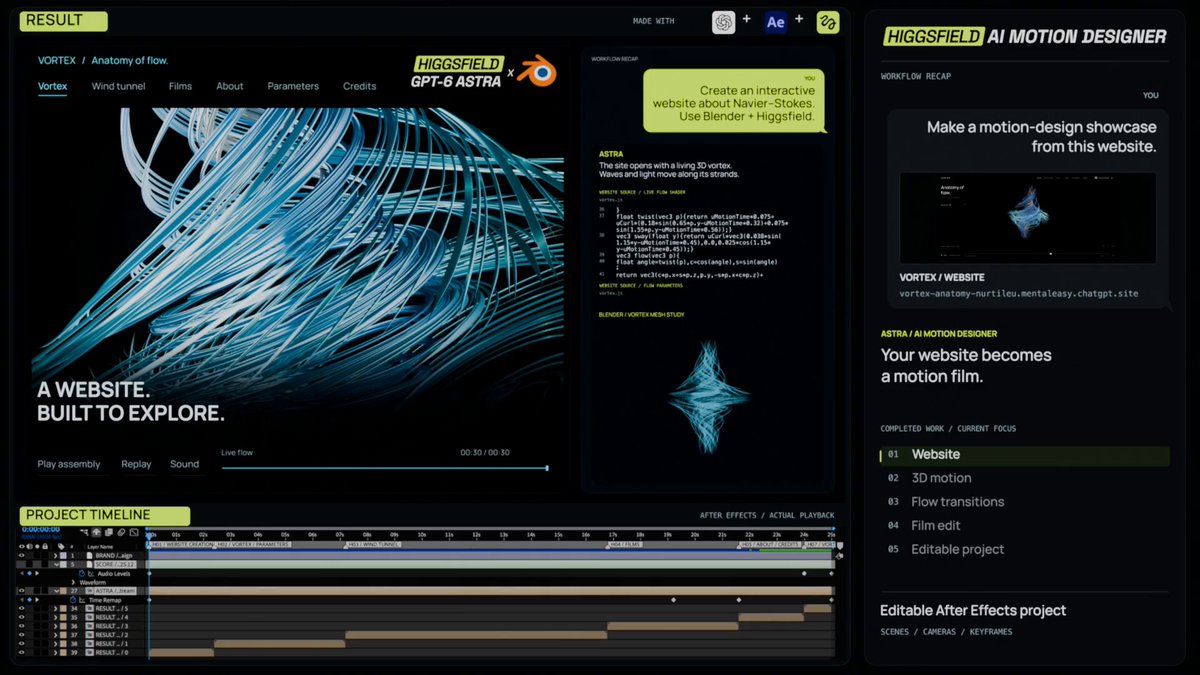Hide layer 34 RESULT / 5
Viewport: 1200px width, 675px height.
pos(22,608)
